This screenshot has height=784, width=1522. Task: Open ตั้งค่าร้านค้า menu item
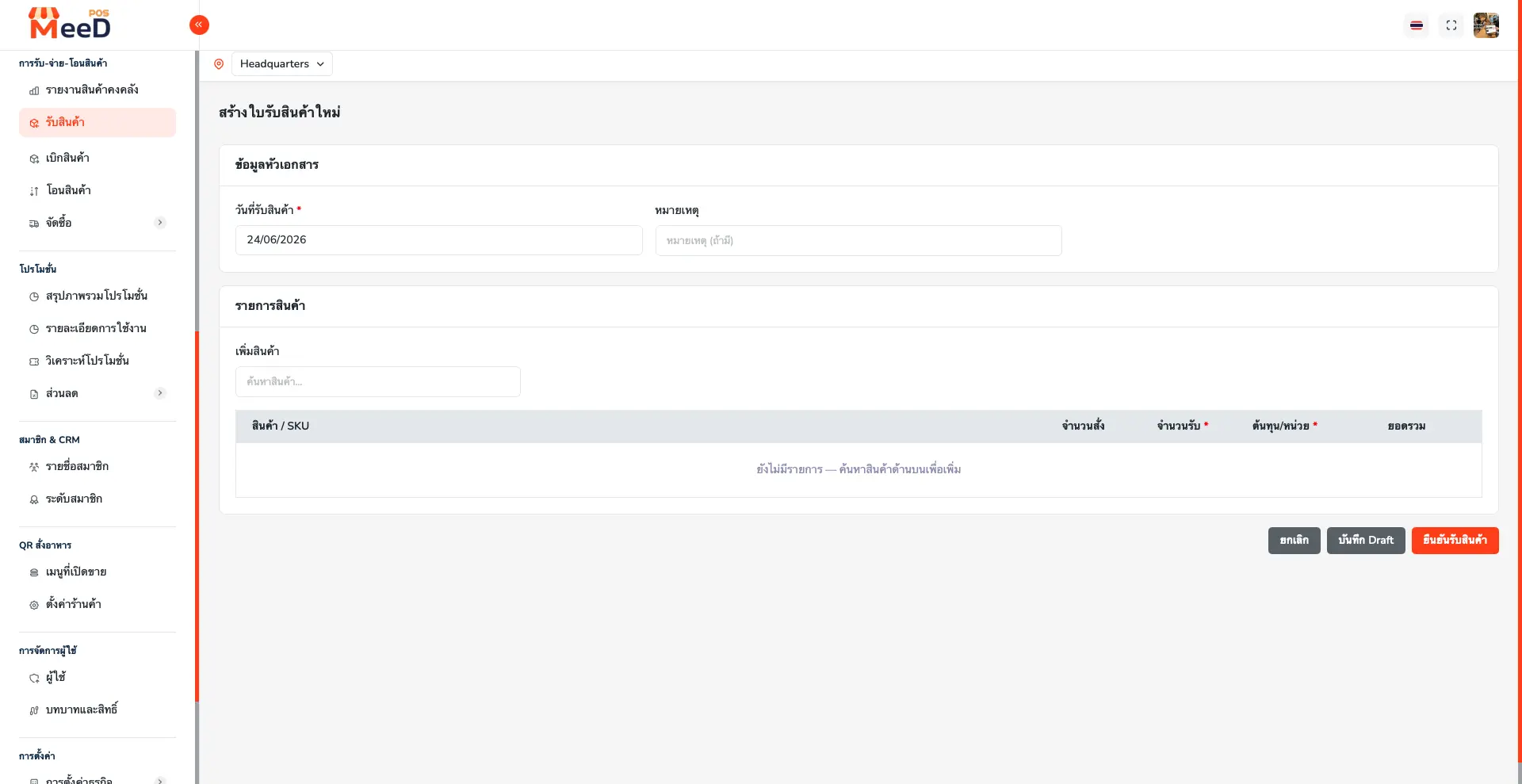(98, 604)
